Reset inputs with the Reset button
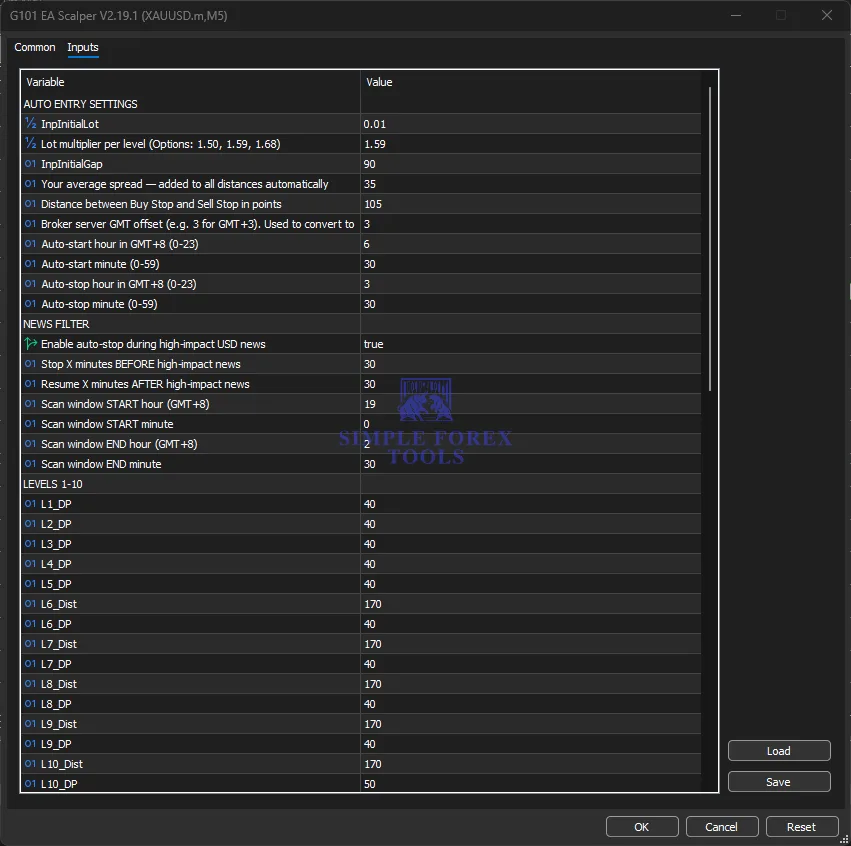This screenshot has height=846, width=851. tap(801, 827)
